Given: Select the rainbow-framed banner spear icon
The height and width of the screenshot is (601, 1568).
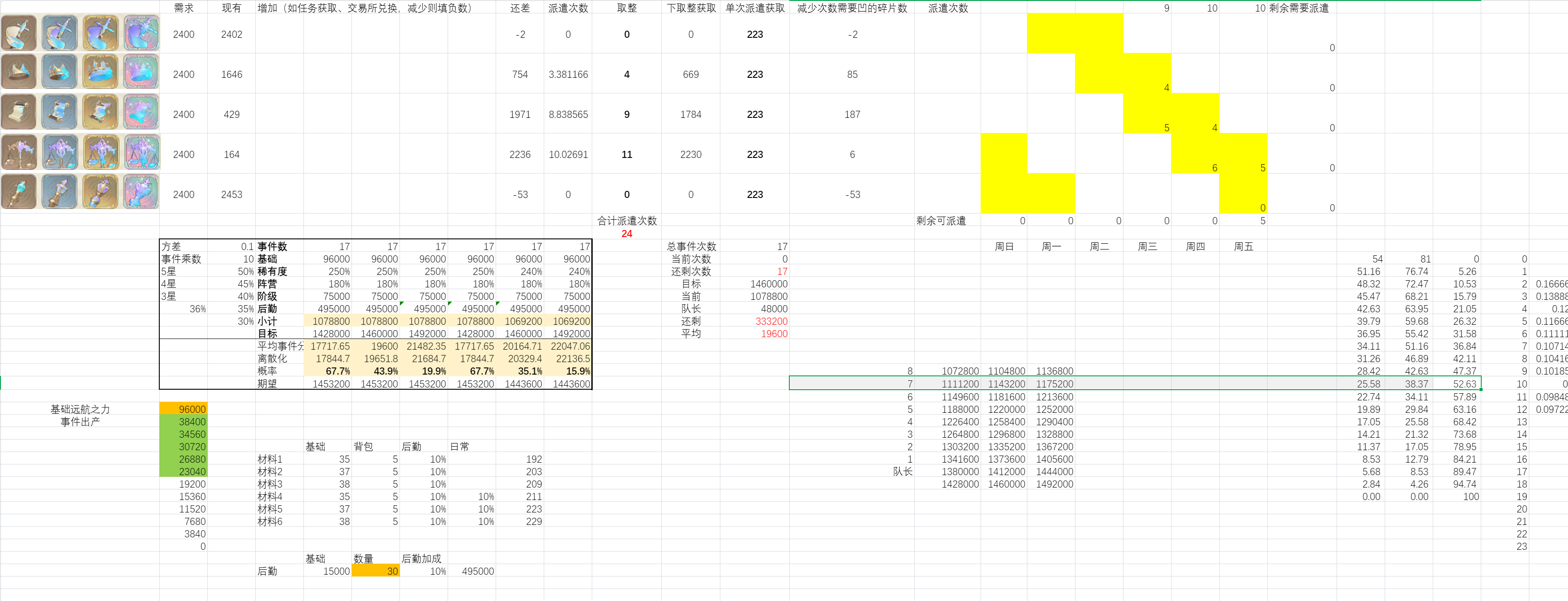Looking at the screenshot, I should (142, 33).
